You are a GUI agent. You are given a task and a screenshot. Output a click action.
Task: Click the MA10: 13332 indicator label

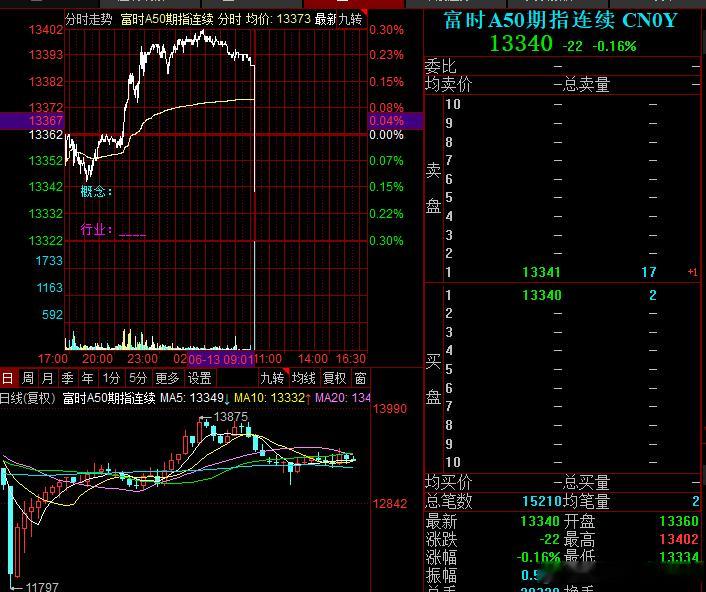[x=272, y=398]
